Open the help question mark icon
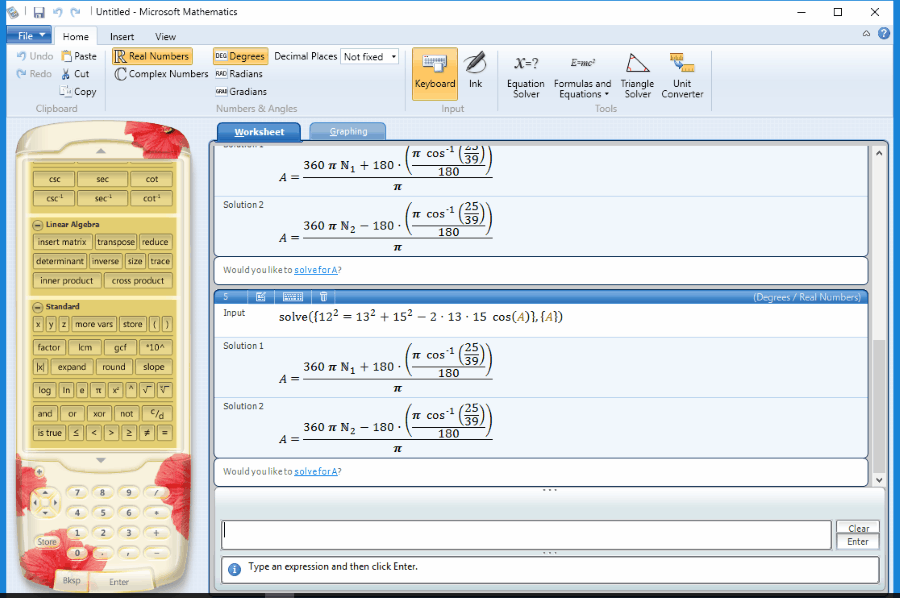Viewport: 900px width, 598px height. tap(884, 34)
